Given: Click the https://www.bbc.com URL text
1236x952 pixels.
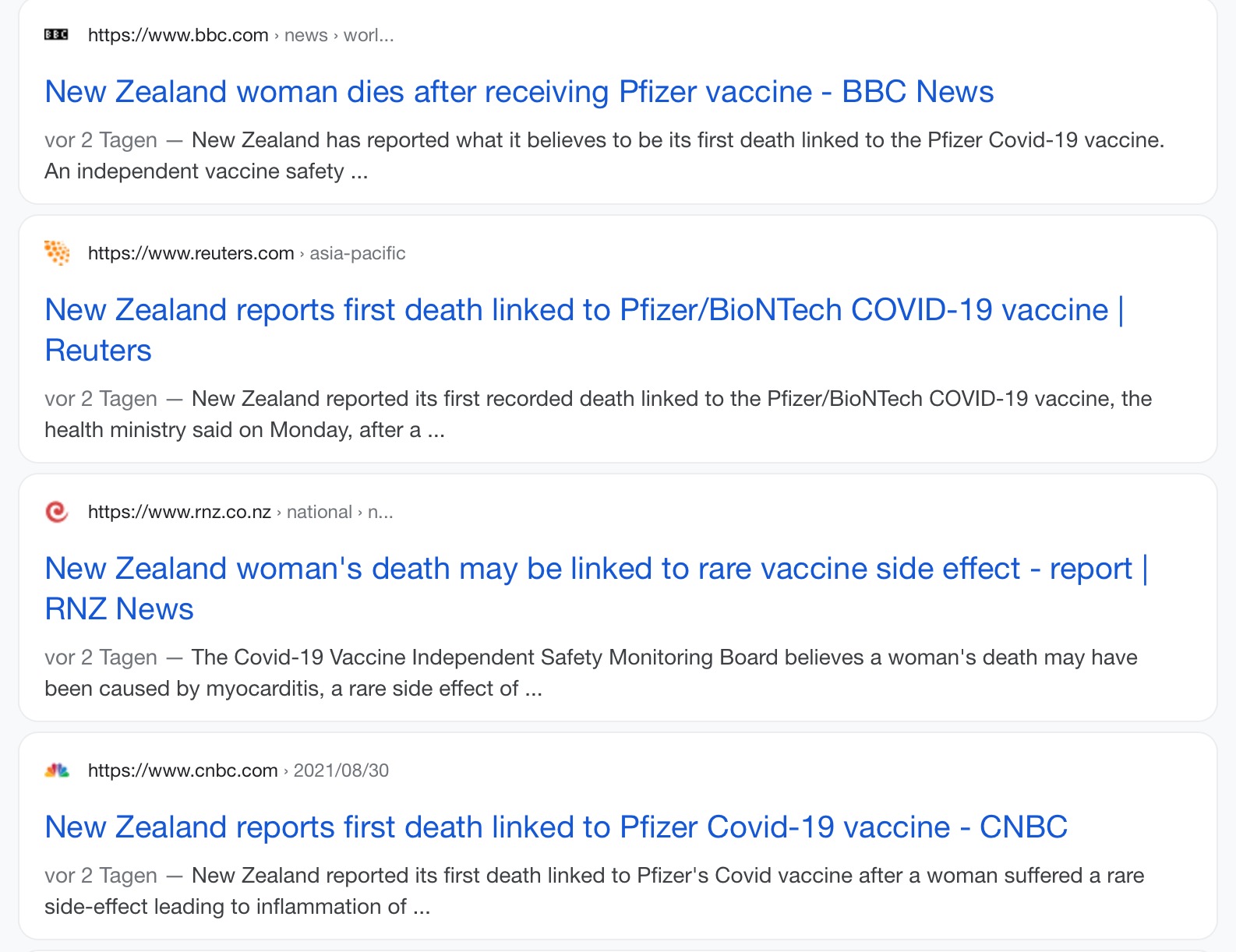Looking at the screenshot, I should click(178, 35).
